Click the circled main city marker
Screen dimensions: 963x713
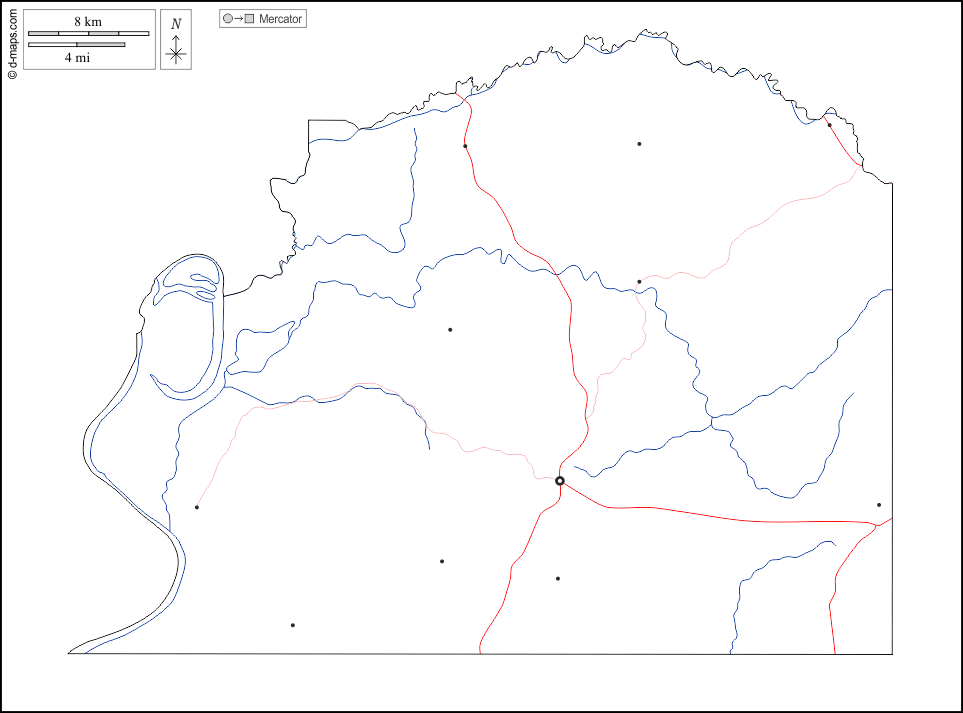[559, 481]
